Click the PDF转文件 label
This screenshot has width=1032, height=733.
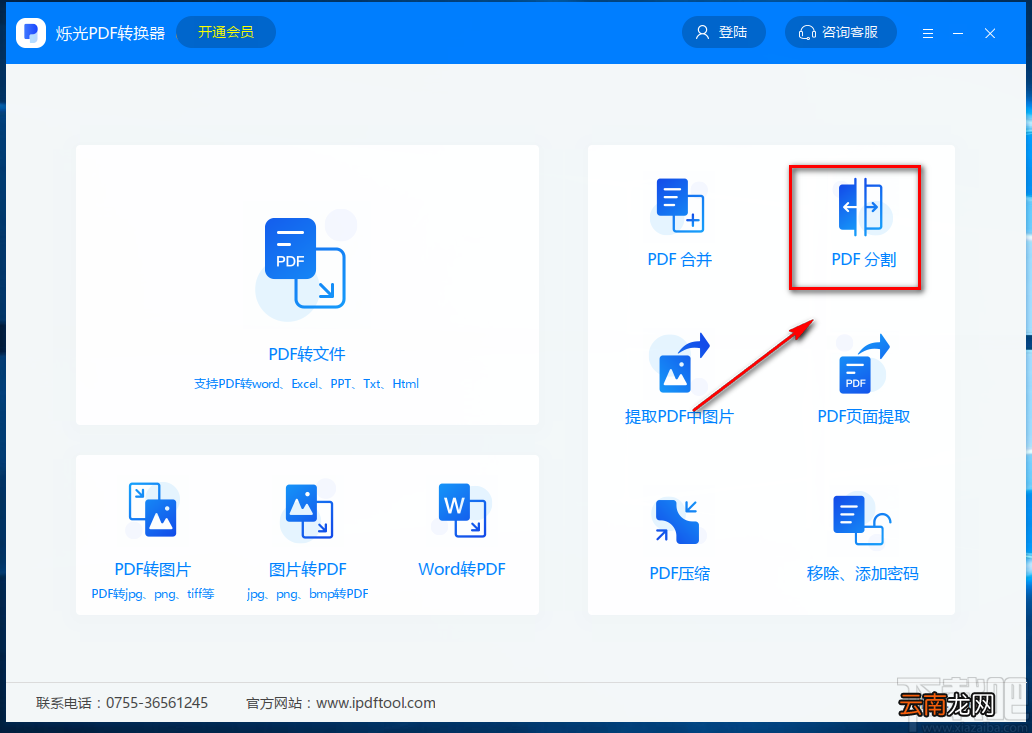[307, 354]
